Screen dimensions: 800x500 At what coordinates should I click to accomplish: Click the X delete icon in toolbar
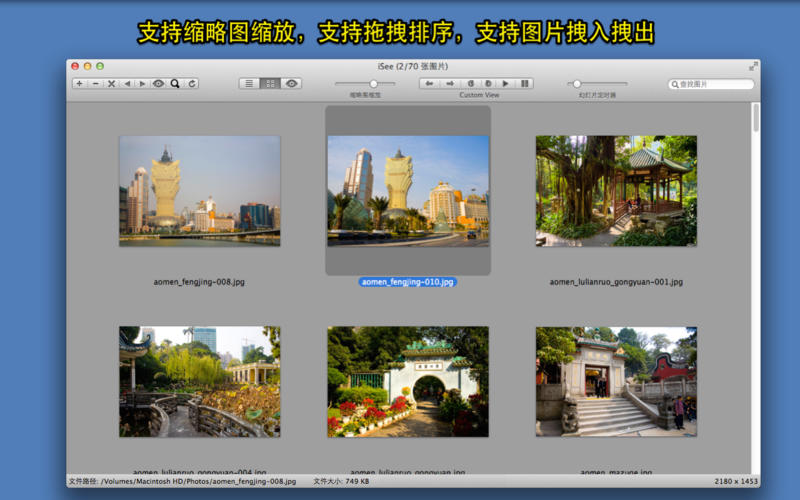[x=111, y=84]
